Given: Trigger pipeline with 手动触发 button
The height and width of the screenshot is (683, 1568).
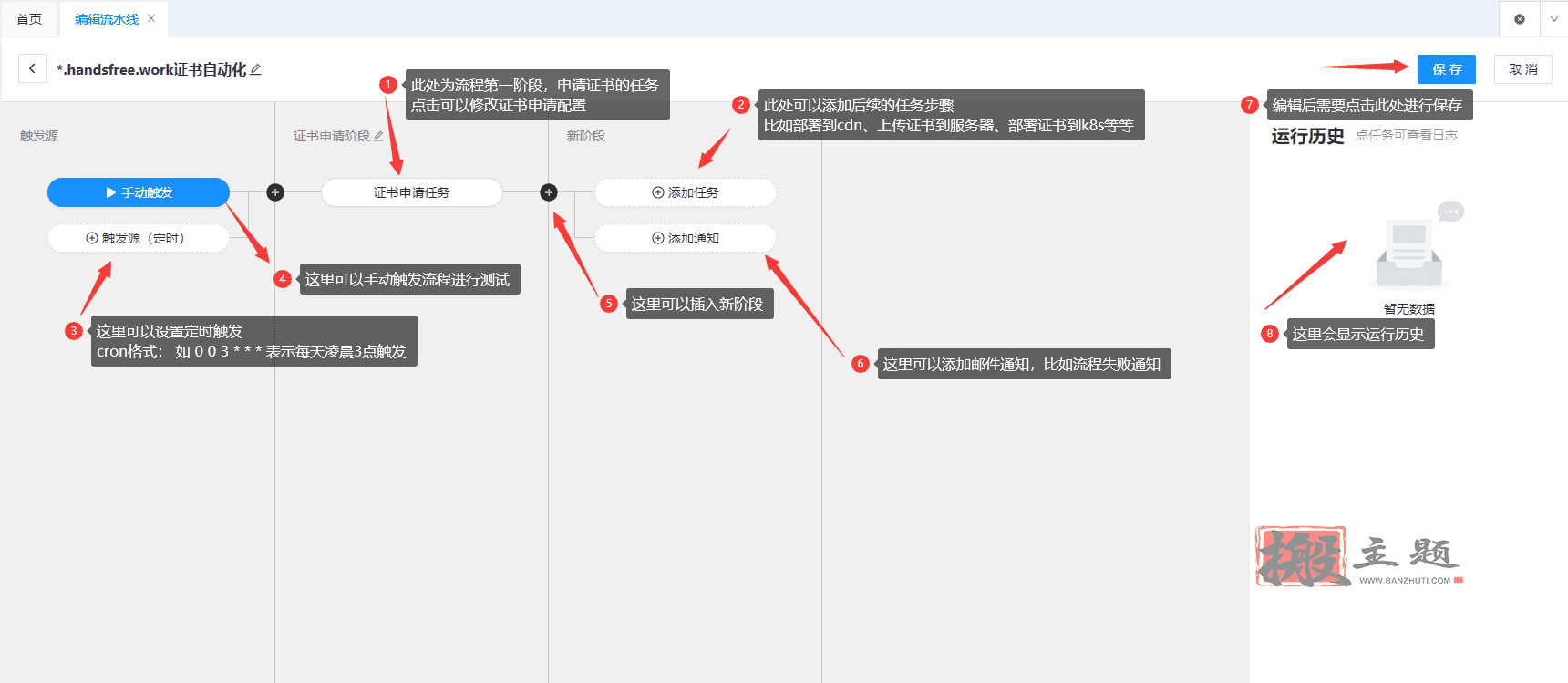Looking at the screenshot, I should coord(139,192).
